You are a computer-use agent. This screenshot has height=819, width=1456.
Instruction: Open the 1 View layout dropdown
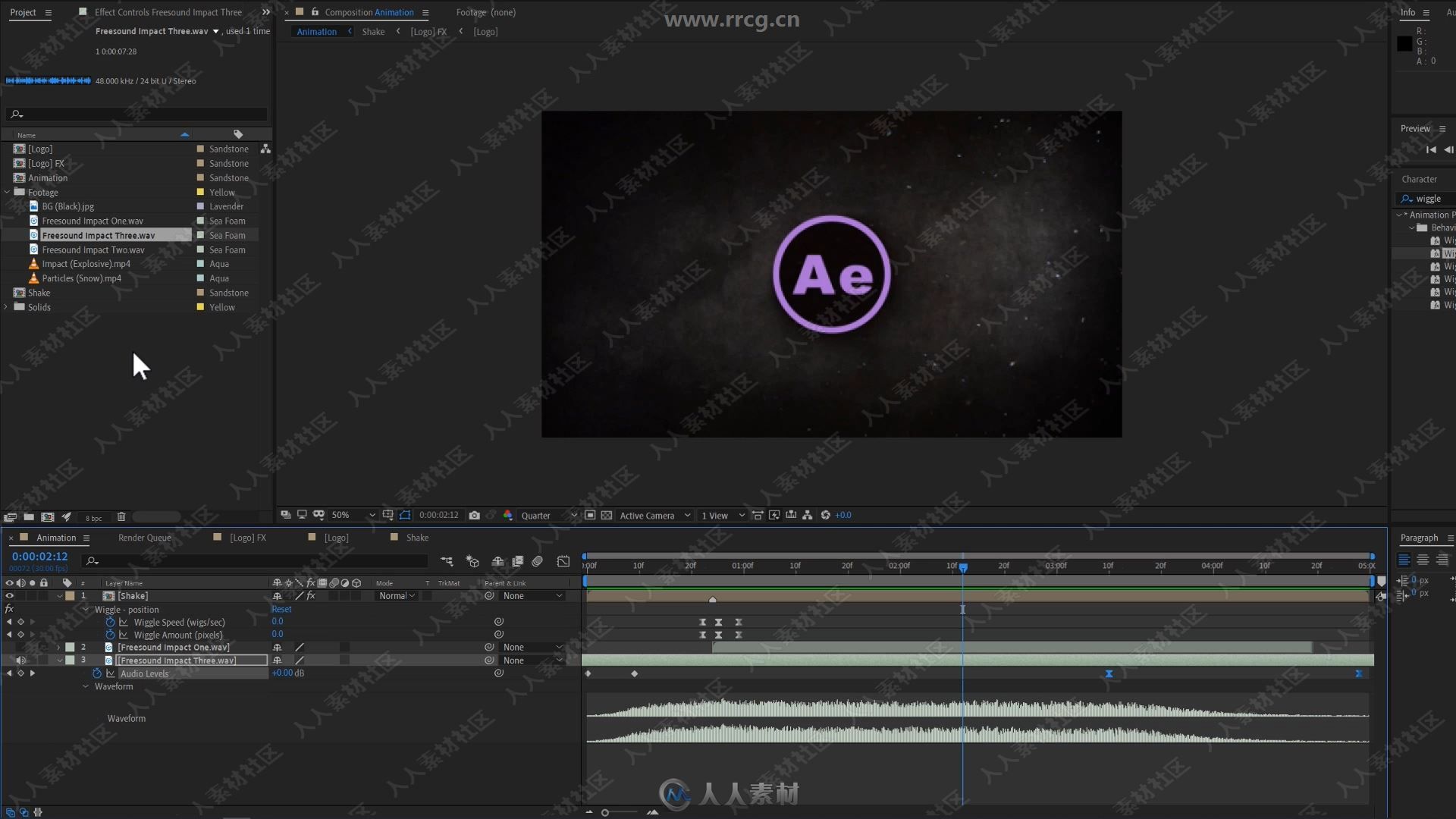[723, 515]
